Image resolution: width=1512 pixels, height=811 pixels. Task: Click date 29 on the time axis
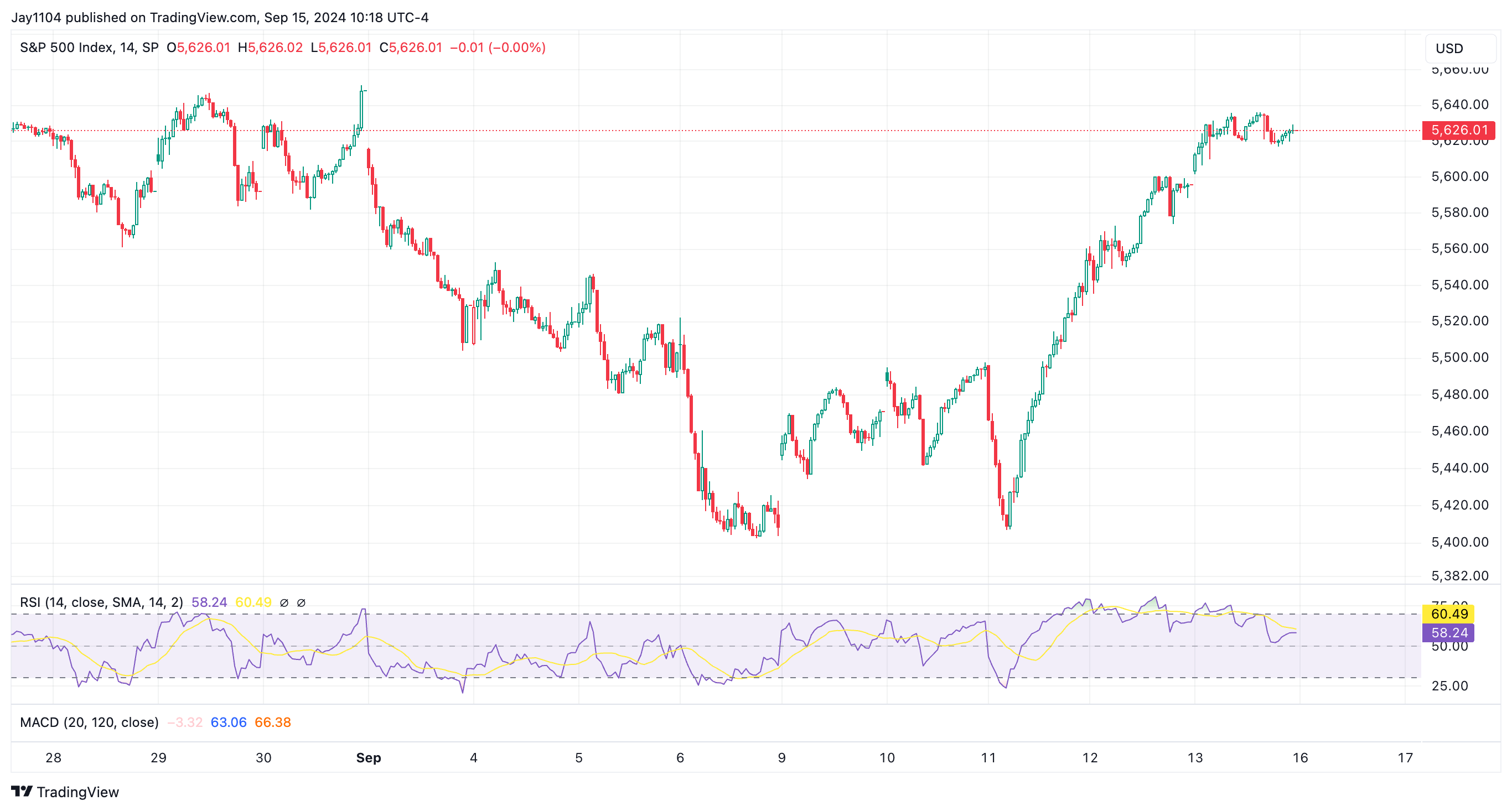click(x=158, y=757)
